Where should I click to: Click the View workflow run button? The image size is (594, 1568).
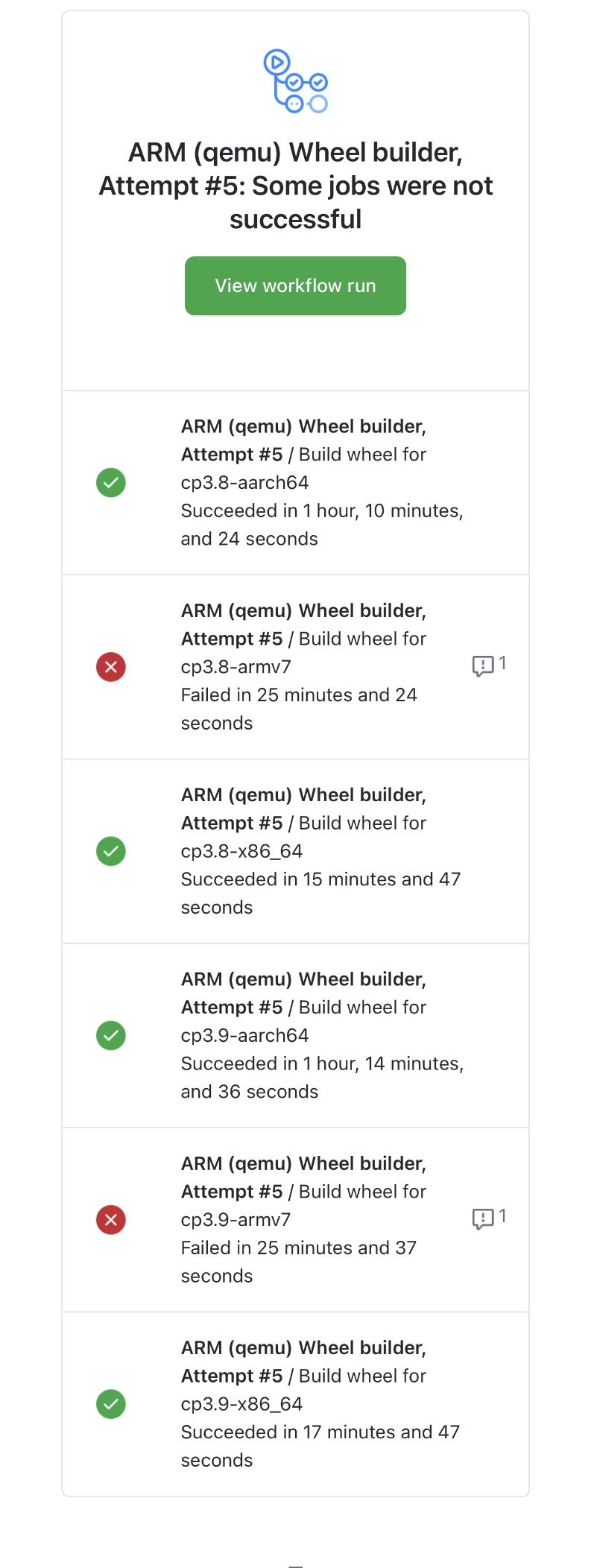tap(295, 285)
